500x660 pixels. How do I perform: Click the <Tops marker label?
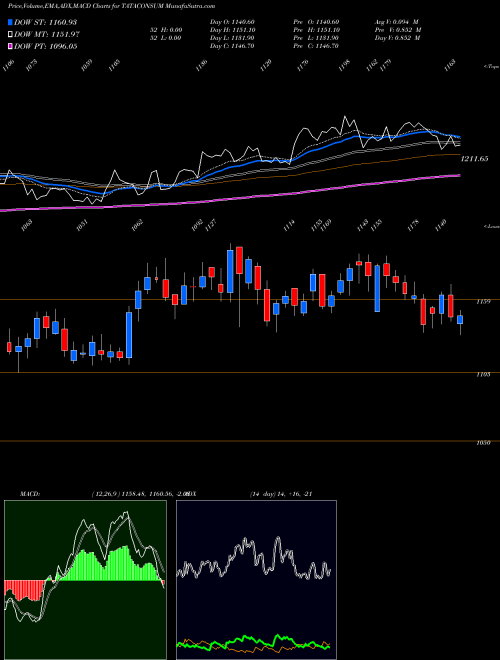pyautogui.click(x=492, y=67)
